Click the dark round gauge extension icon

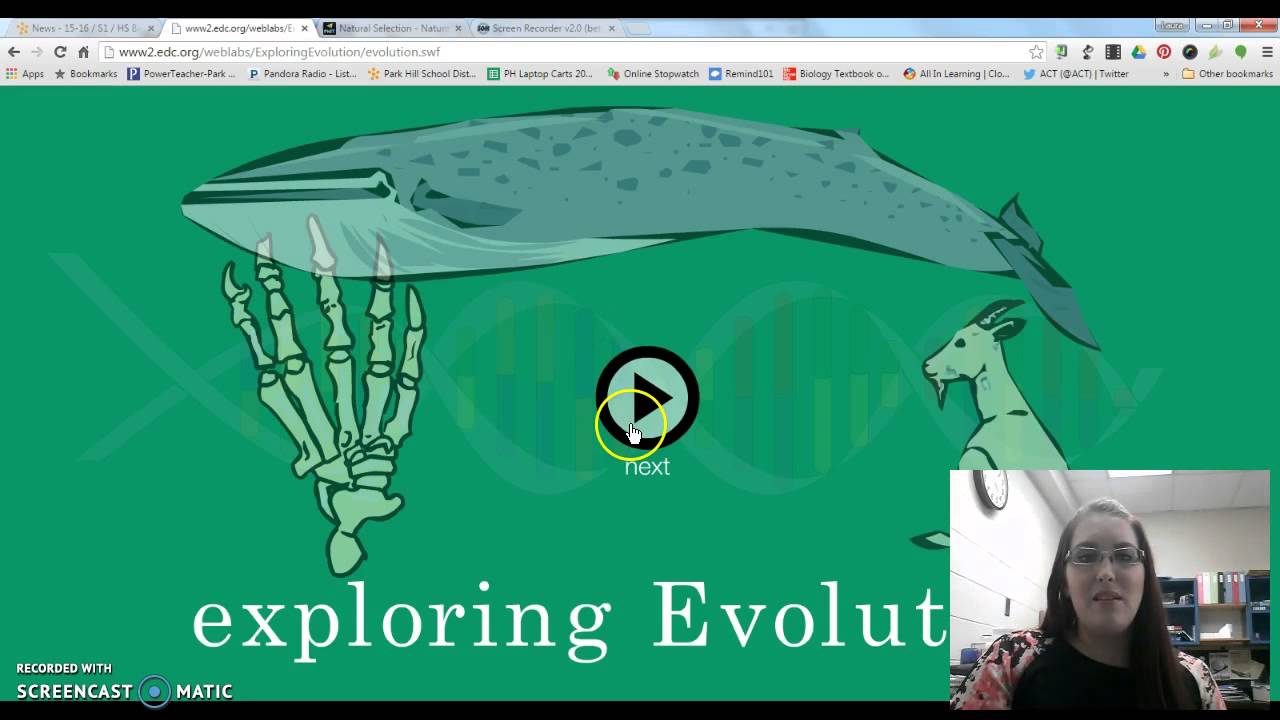pos(1190,52)
